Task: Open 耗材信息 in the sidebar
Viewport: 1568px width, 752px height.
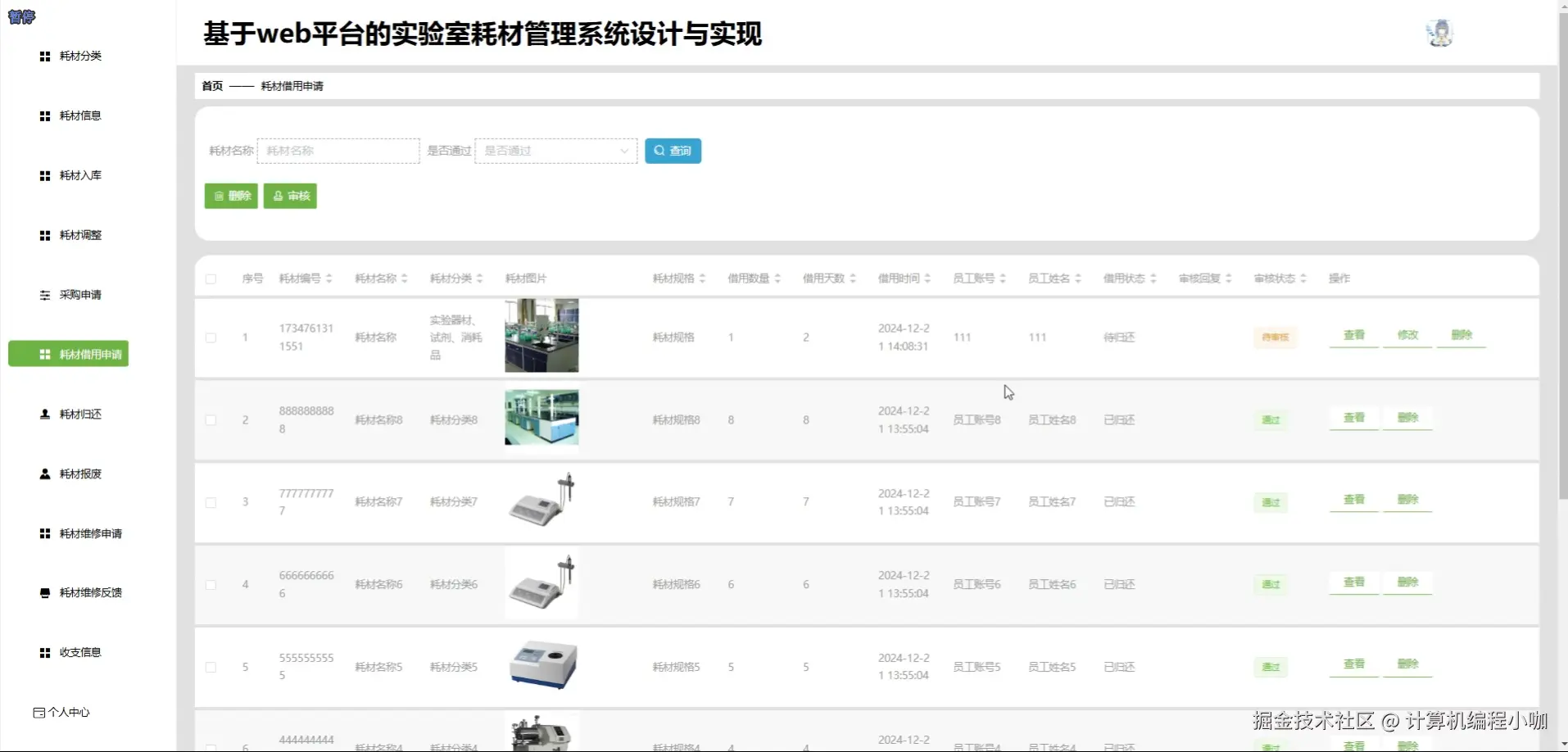Action: [80, 116]
